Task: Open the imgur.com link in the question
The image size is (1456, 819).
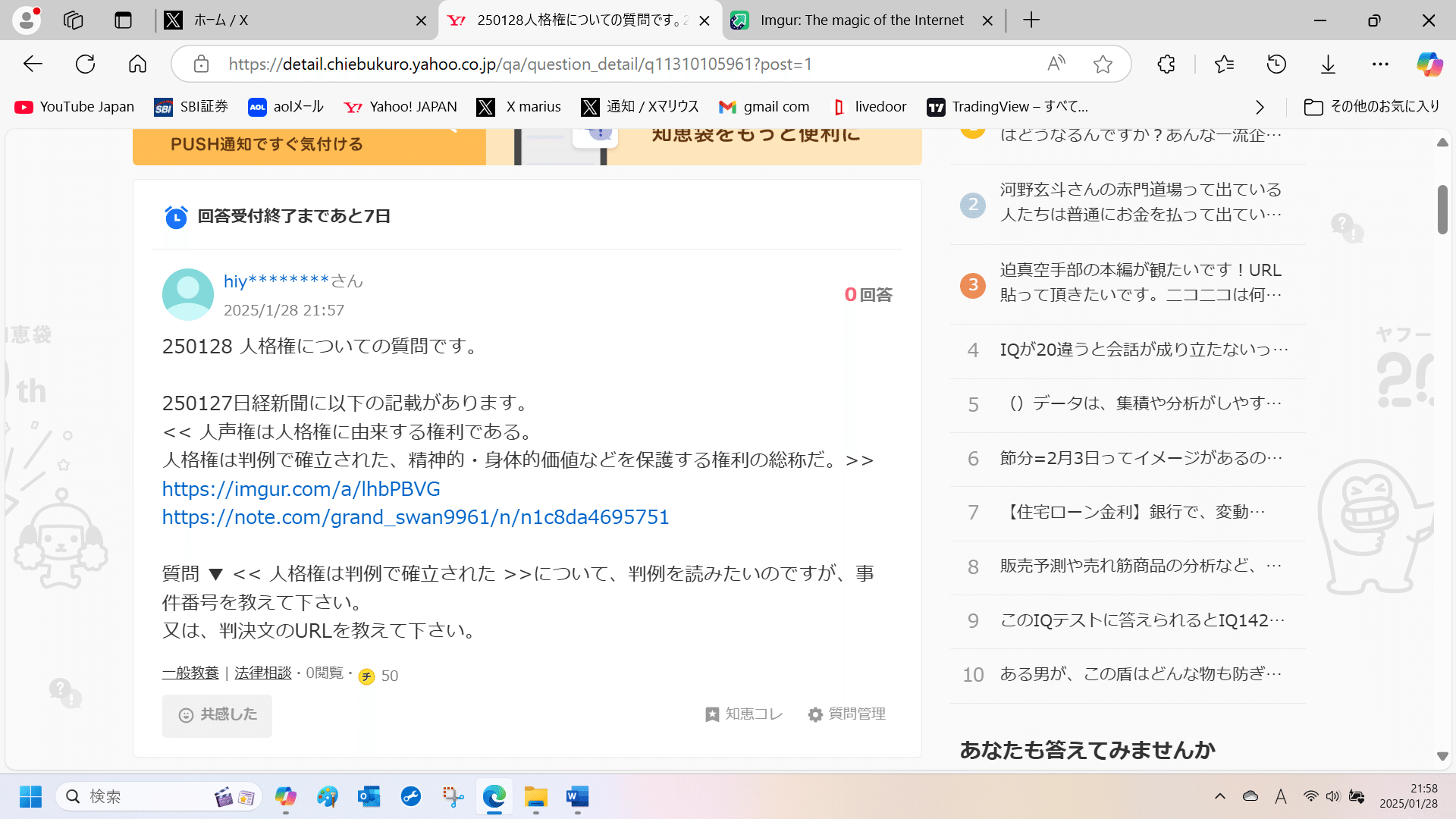Action: [x=300, y=489]
